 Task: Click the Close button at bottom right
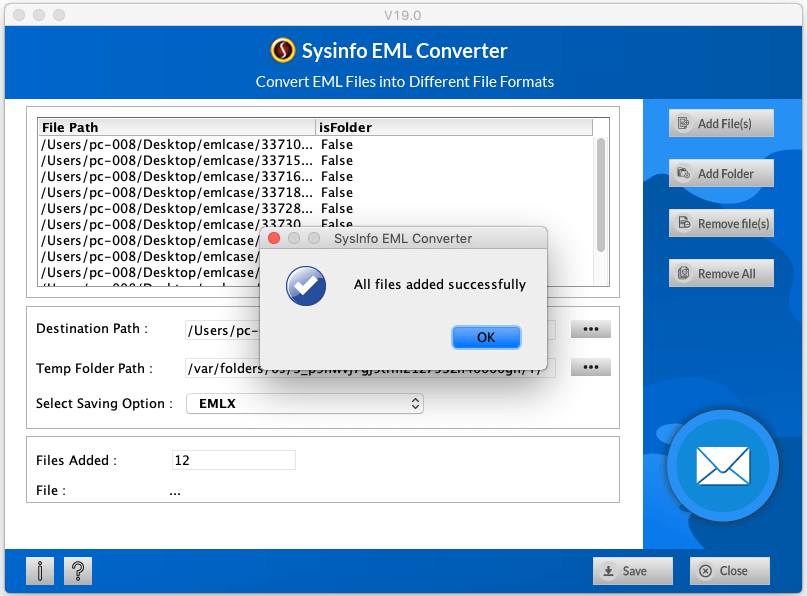point(730,571)
